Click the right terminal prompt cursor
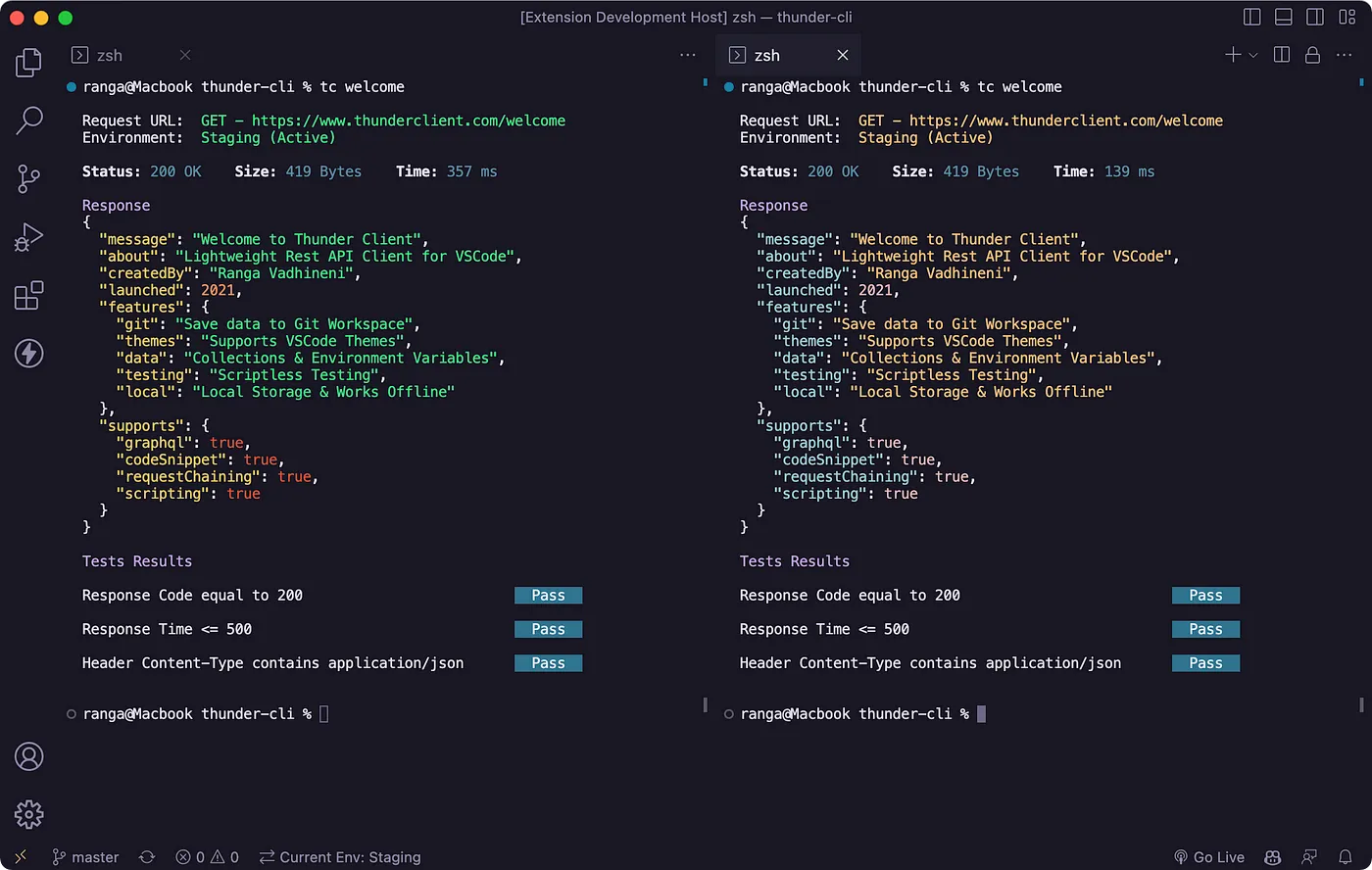This screenshot has width=1372, height=870. 981,714
